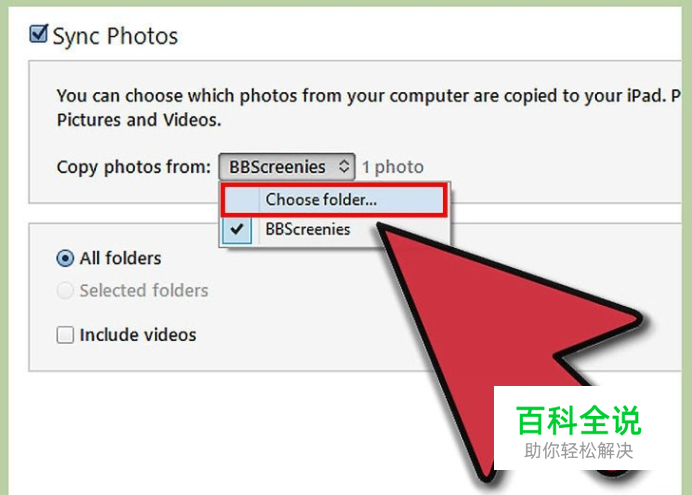The image size is (692, 495).
Task: Click the checkmark icon beside BBScreenies
Action: coord(237,229)
